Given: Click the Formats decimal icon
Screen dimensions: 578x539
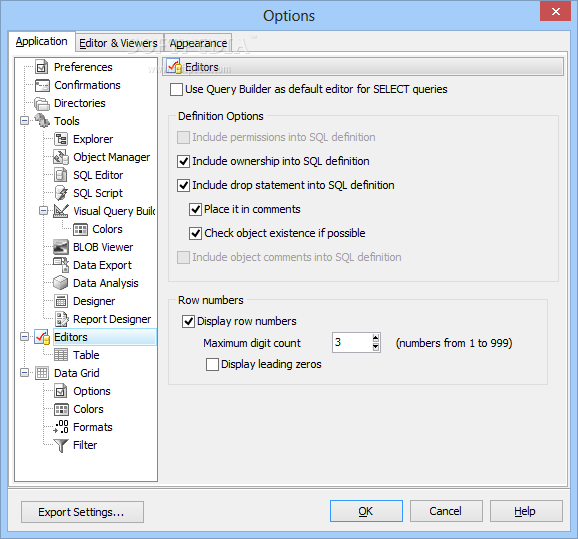Looking at the screenshot, I should (x=61, y=427).
